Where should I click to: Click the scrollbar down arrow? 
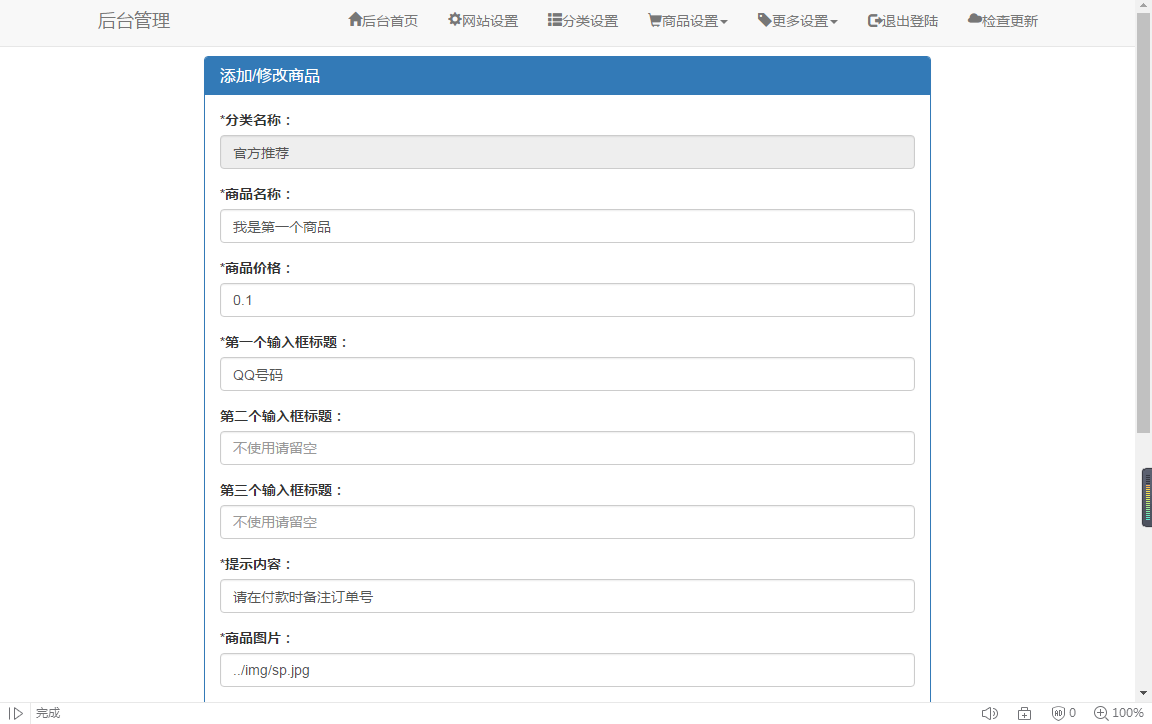1143,693
